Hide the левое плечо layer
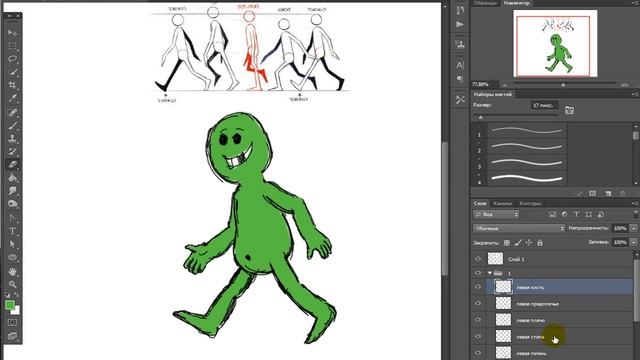Viewport: 640px width, 360px height. [478, 320]
